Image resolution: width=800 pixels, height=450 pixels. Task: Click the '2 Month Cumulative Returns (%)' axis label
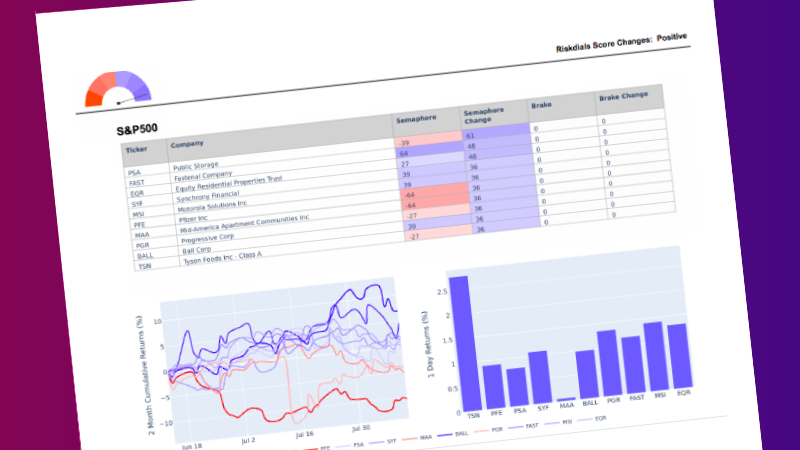(x=144, y=376)
